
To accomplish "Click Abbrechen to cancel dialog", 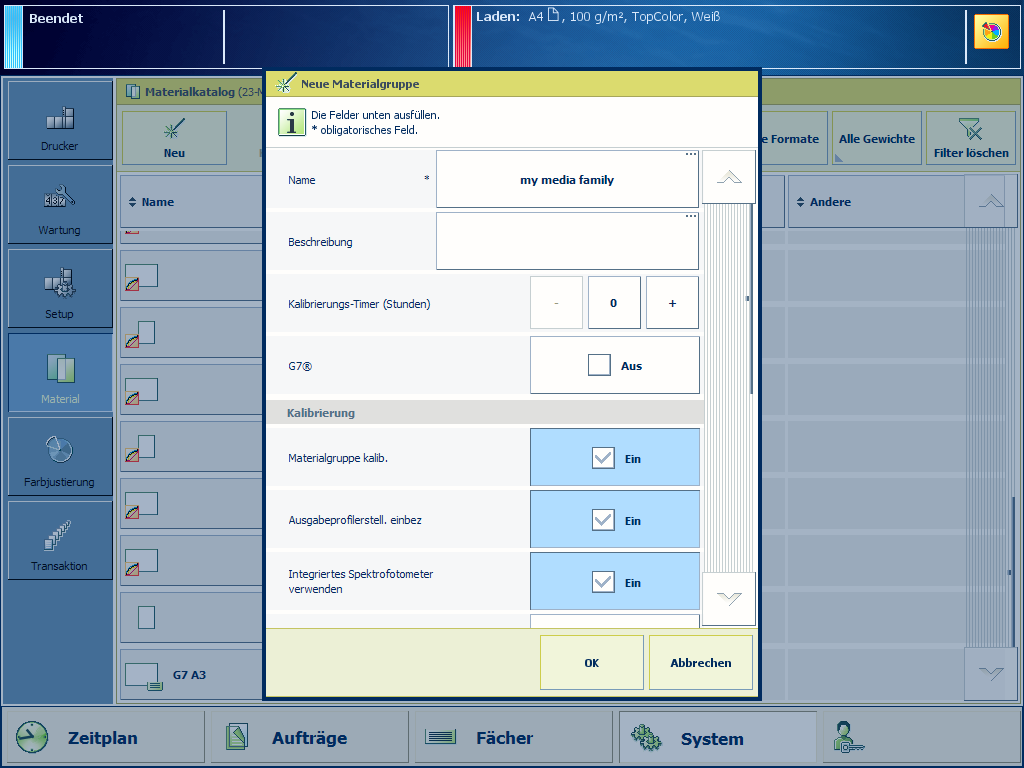I will 701,663.
